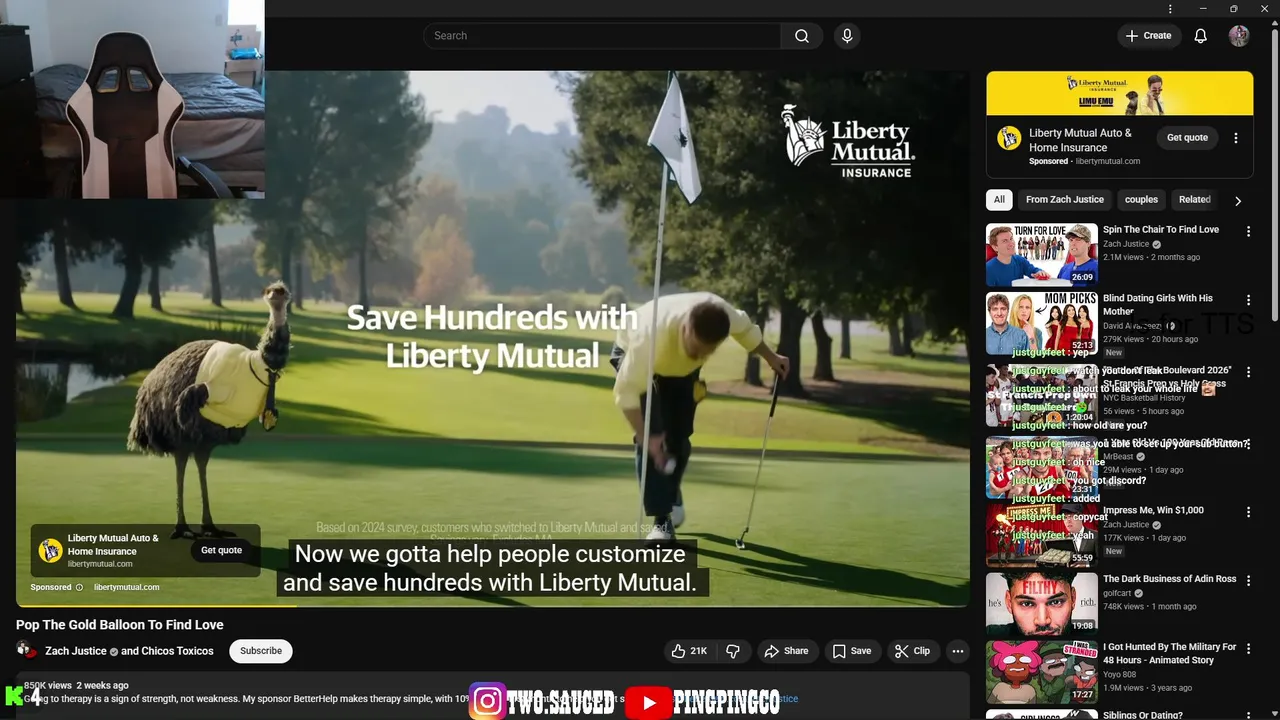Screen dimensions: 1280x720
Task: Click the Sponsored info icon on ad
Action: (79, 587)
